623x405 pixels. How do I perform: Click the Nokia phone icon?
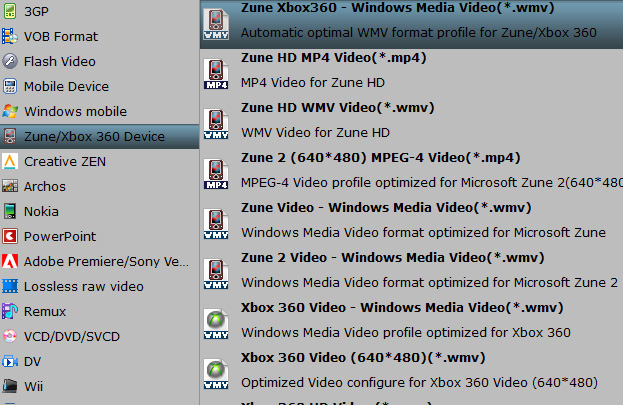pyautogui.click(x=10, y=211)
